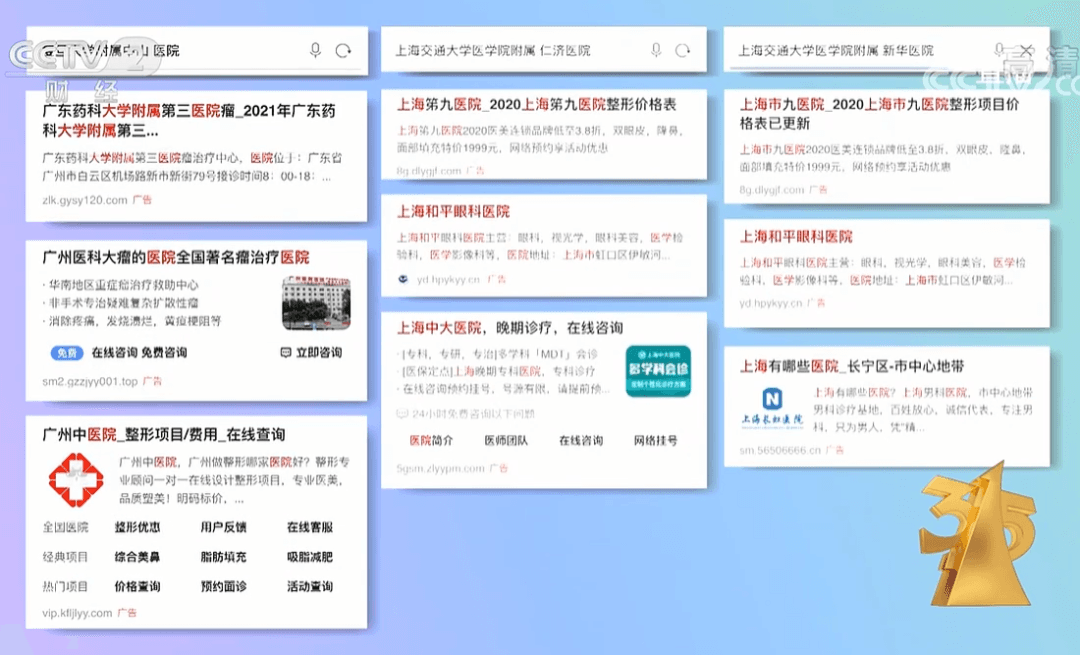Open 上海和平眼科医院 result in middle column
Screen dimensions: 1080x655
453,212
